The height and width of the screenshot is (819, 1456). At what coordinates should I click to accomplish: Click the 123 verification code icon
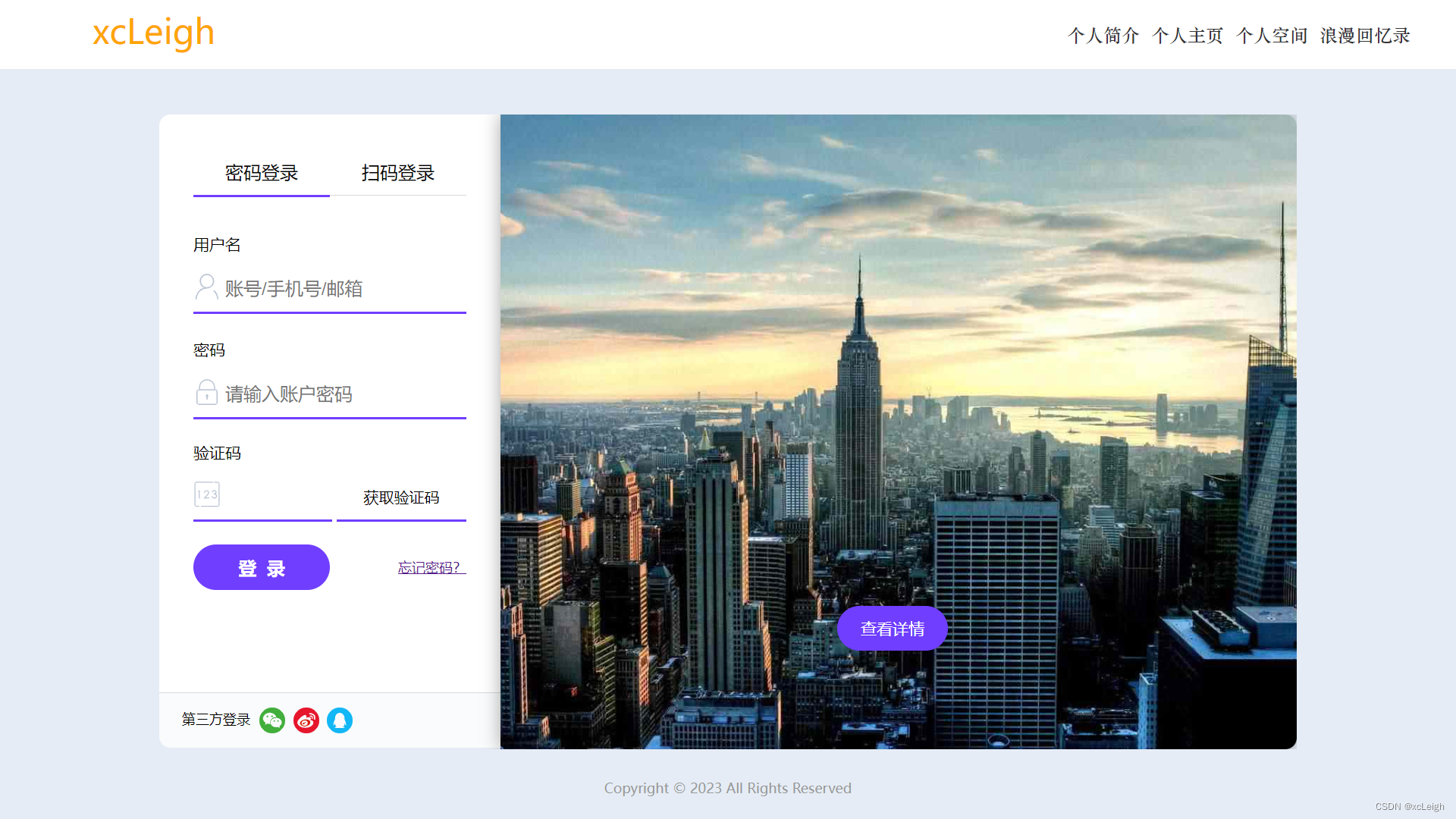click(x=207, y=494)
